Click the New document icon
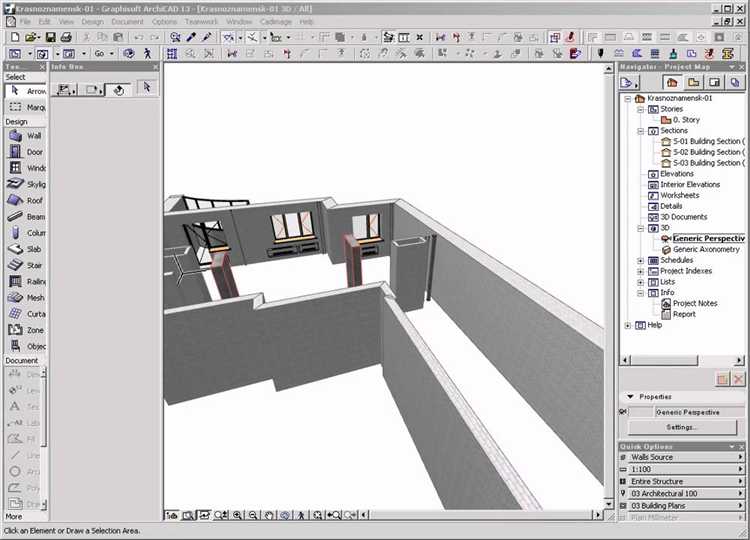750x540 pixels. [15, 37]
